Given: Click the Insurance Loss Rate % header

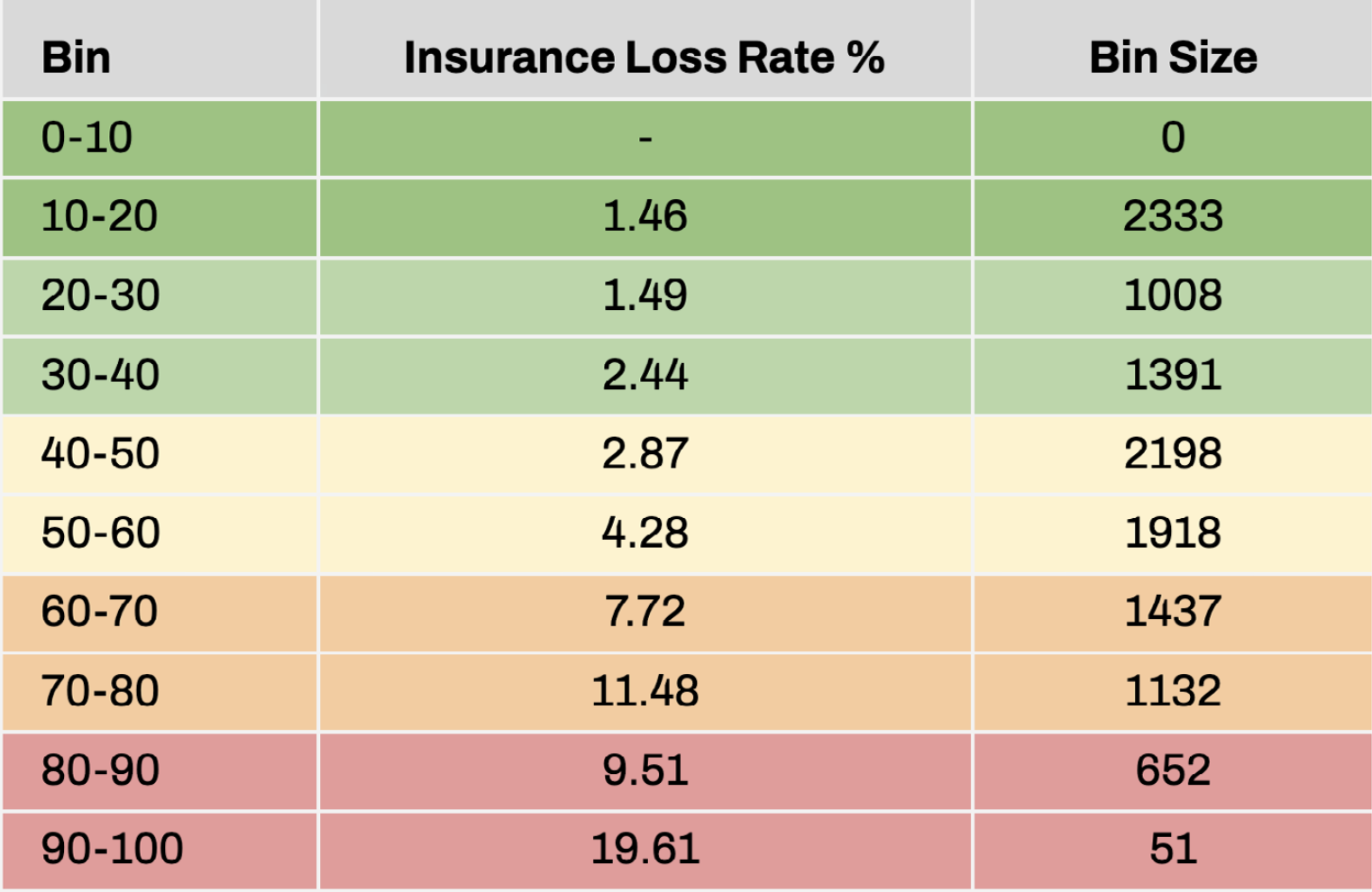Looking at the screenshot, I should pyautogui.click(x=645, y=58).
